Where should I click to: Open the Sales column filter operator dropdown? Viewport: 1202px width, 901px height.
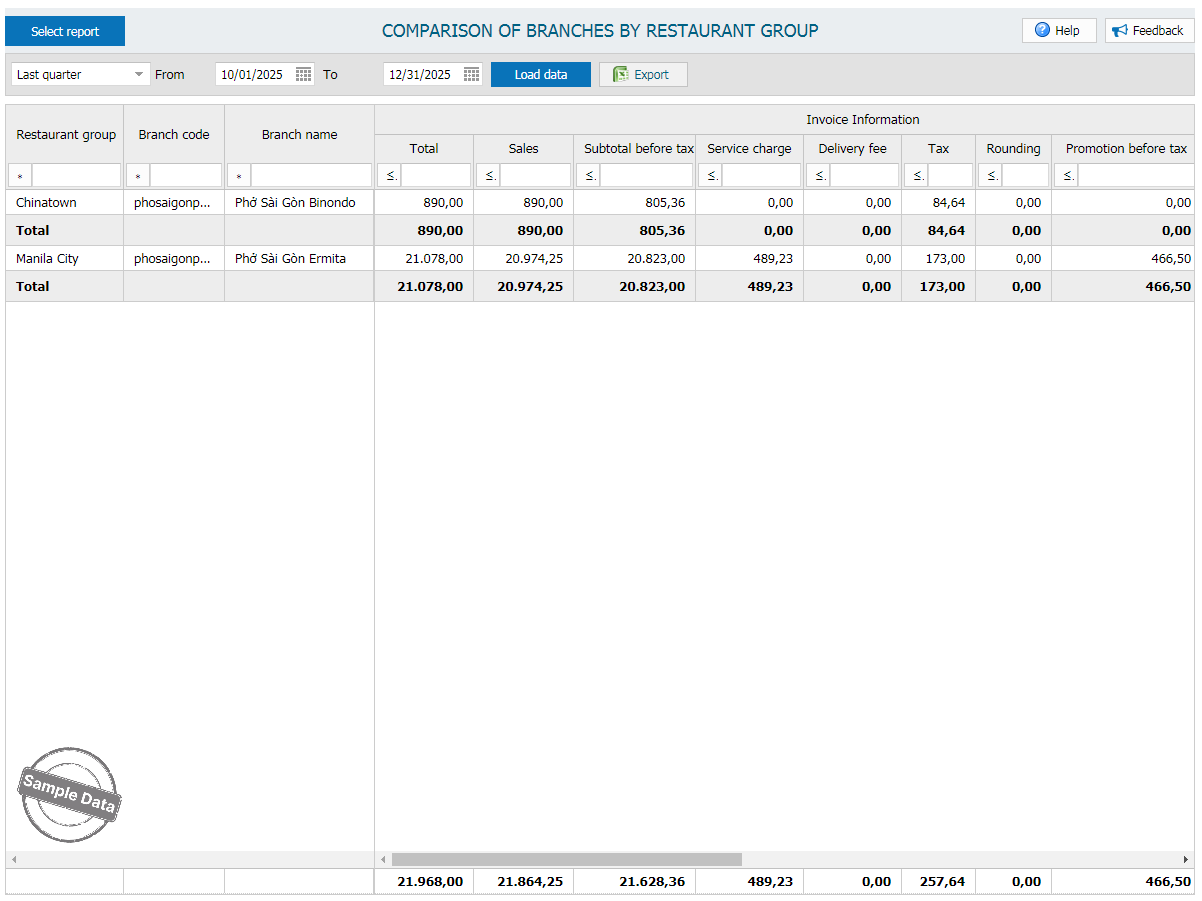tap(489, 176)
